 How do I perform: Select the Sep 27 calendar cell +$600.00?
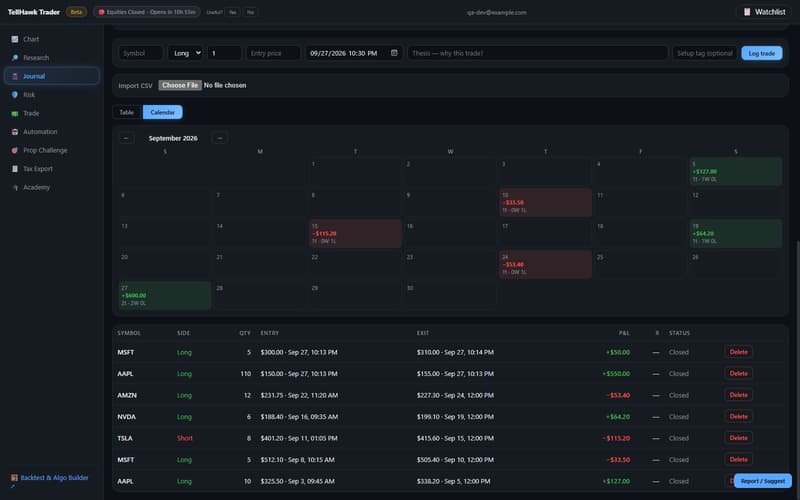click(x=165, y=296)
